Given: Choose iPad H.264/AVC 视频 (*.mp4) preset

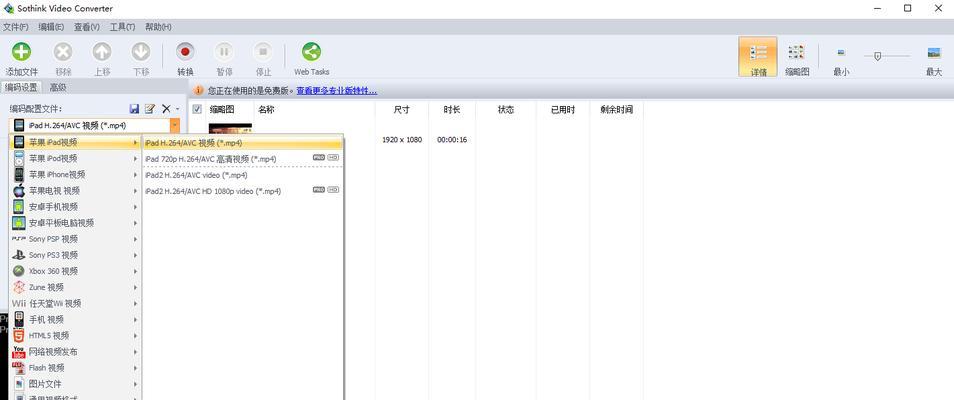Looking at the screenshot, I should pyautogui.click(x=242, y=142).
